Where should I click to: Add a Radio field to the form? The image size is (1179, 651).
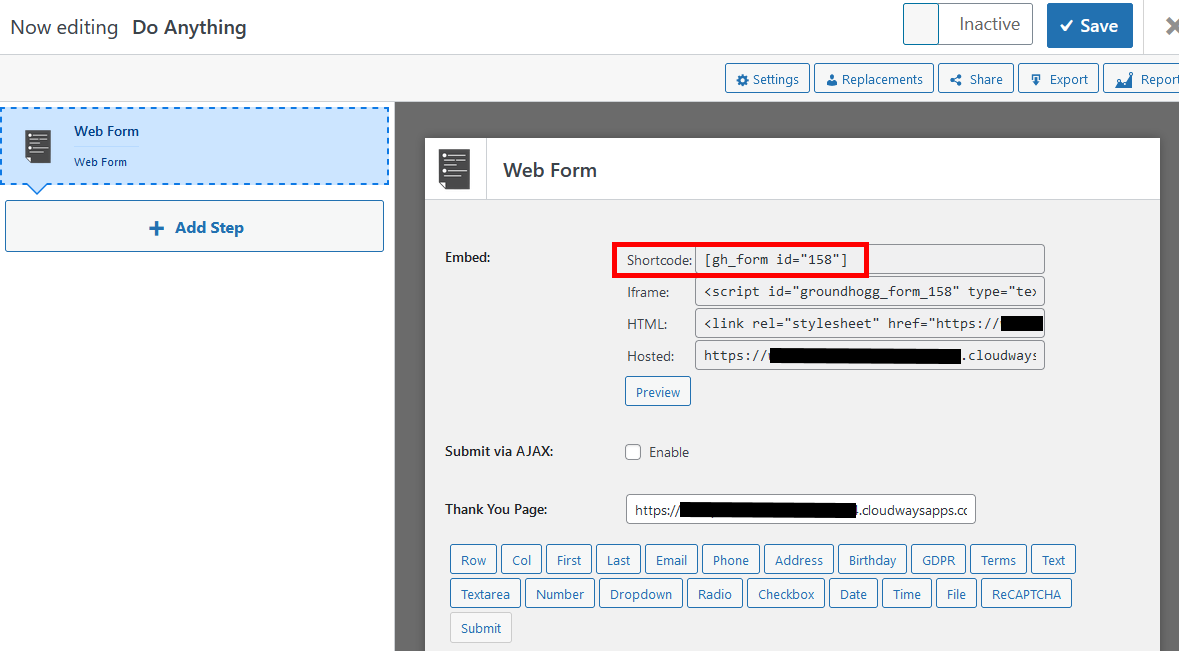click(714, 593)
